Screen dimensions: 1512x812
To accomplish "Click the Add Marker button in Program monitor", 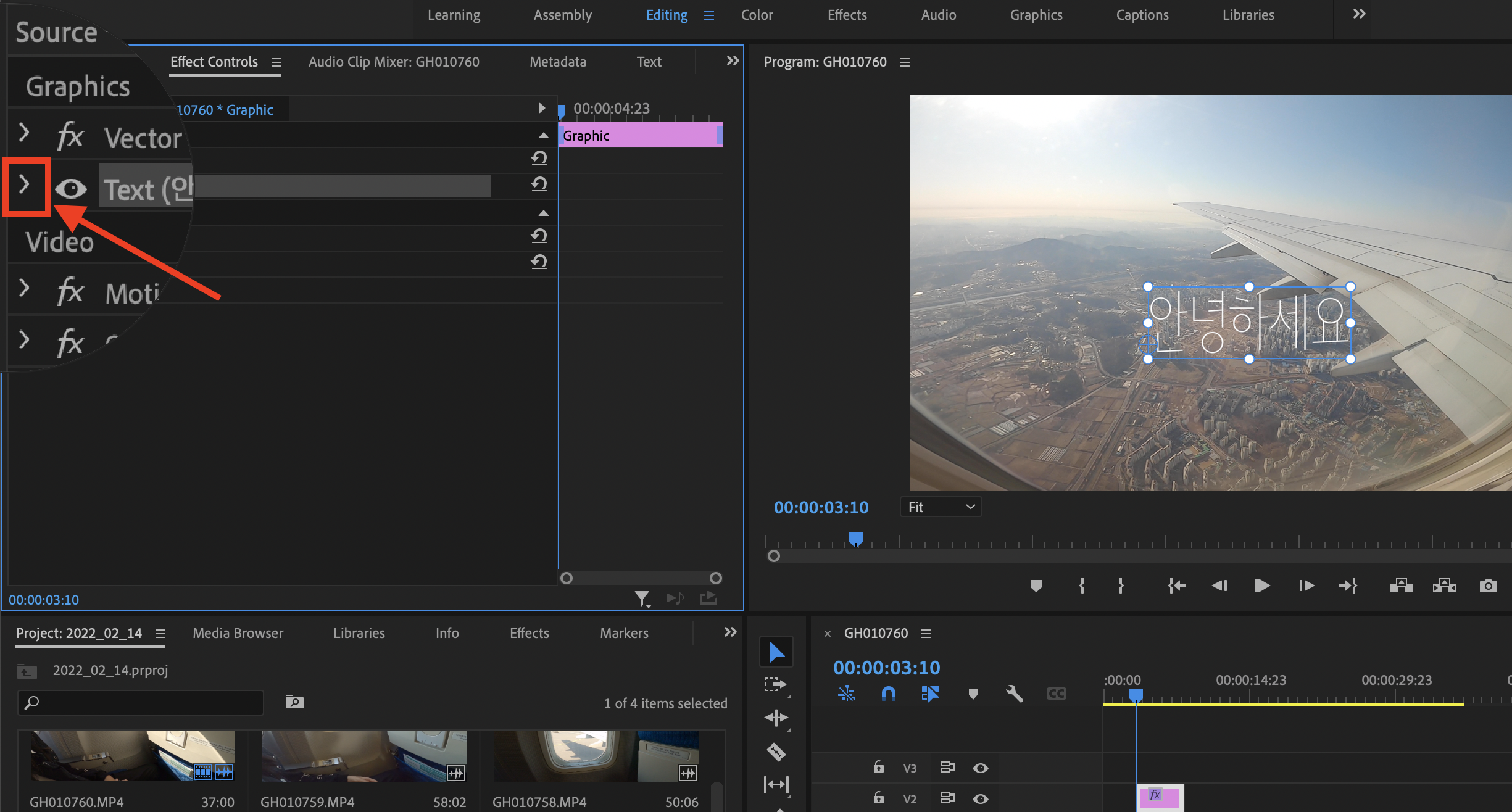I will click(1036, 586).
